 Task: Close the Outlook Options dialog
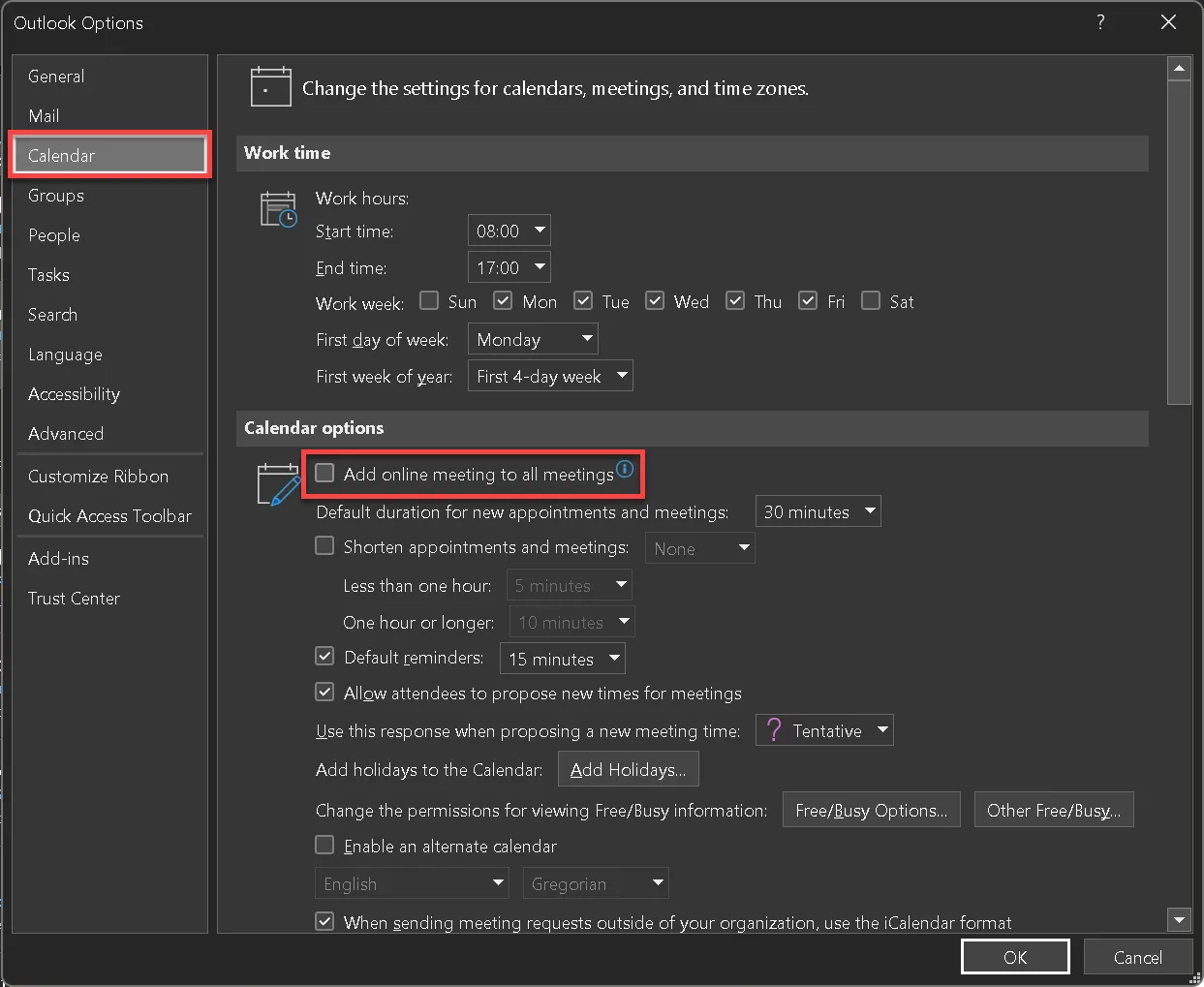(1168, 21)
